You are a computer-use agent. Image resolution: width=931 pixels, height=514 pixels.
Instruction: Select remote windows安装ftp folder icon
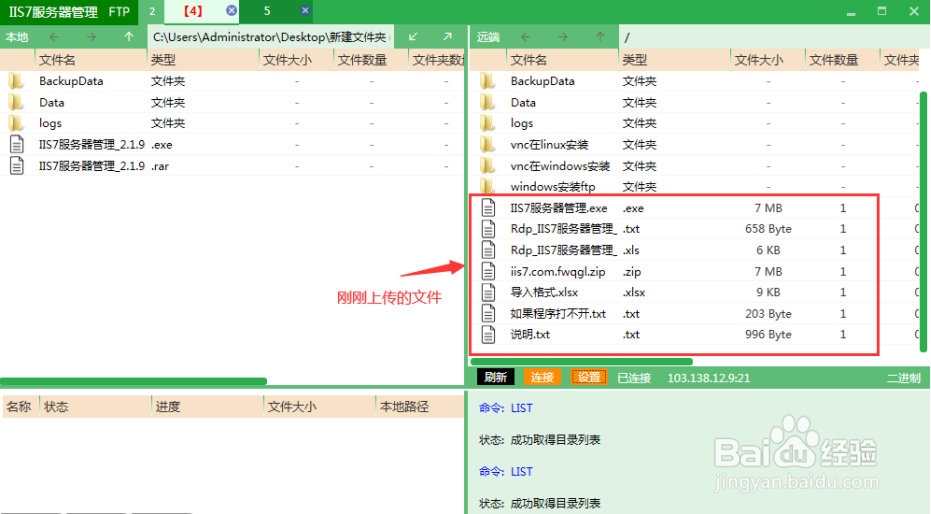487,186
